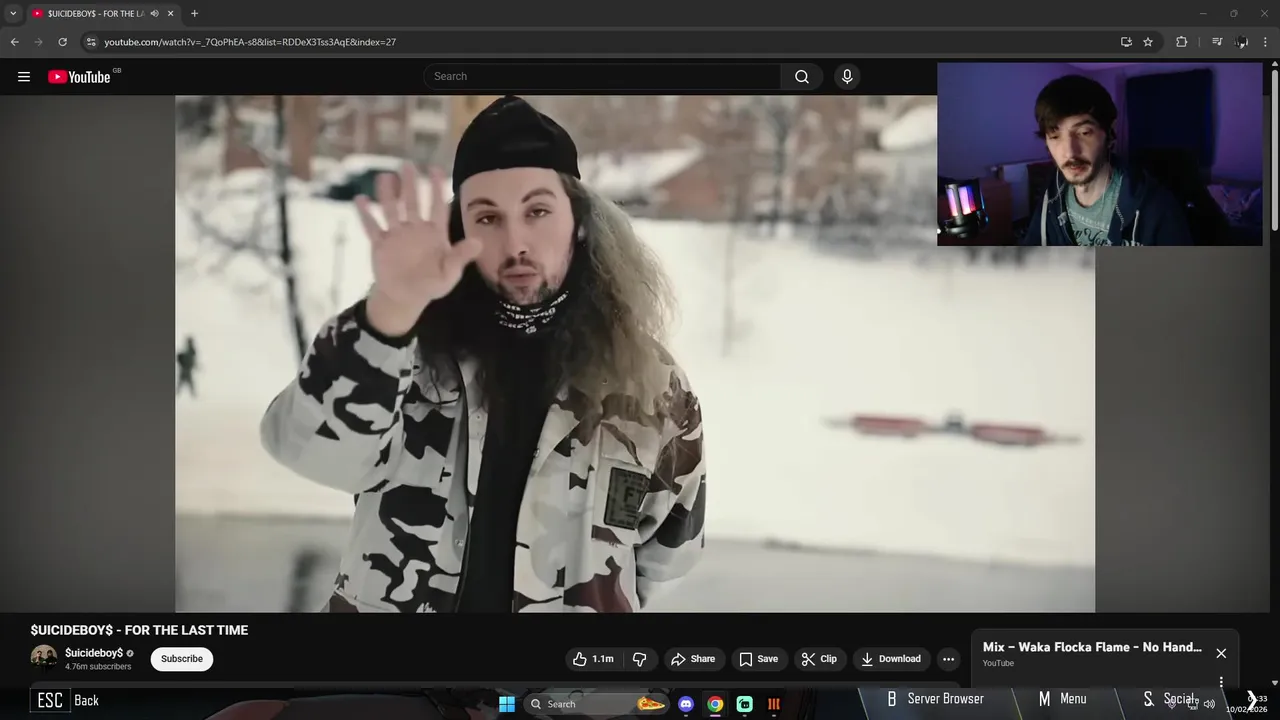
Task: Create a Clip of this video
Action: pyautogui.click(x=819, y=659)
